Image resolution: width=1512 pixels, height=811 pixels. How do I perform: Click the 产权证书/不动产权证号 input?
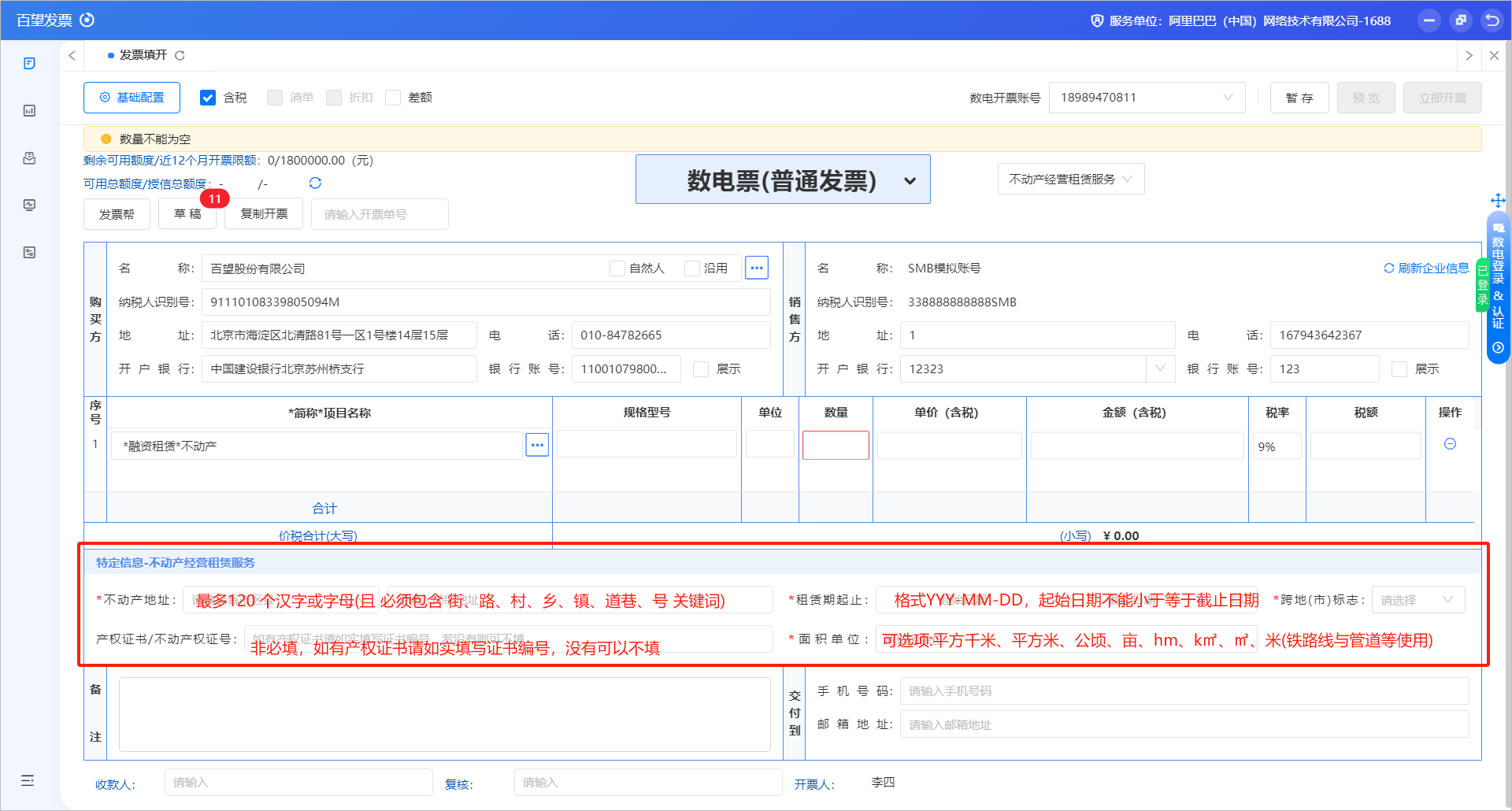click(x=509, y=639)
